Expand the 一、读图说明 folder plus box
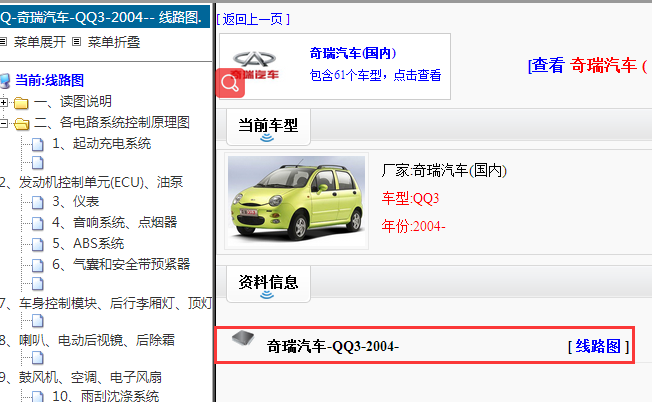 (x=4, y=102)
